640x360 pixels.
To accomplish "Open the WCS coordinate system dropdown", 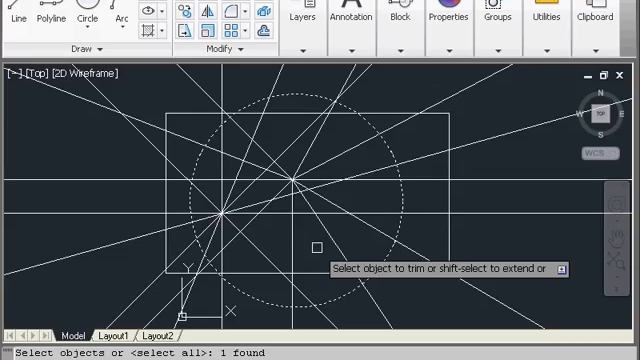I will click(600, 153).
